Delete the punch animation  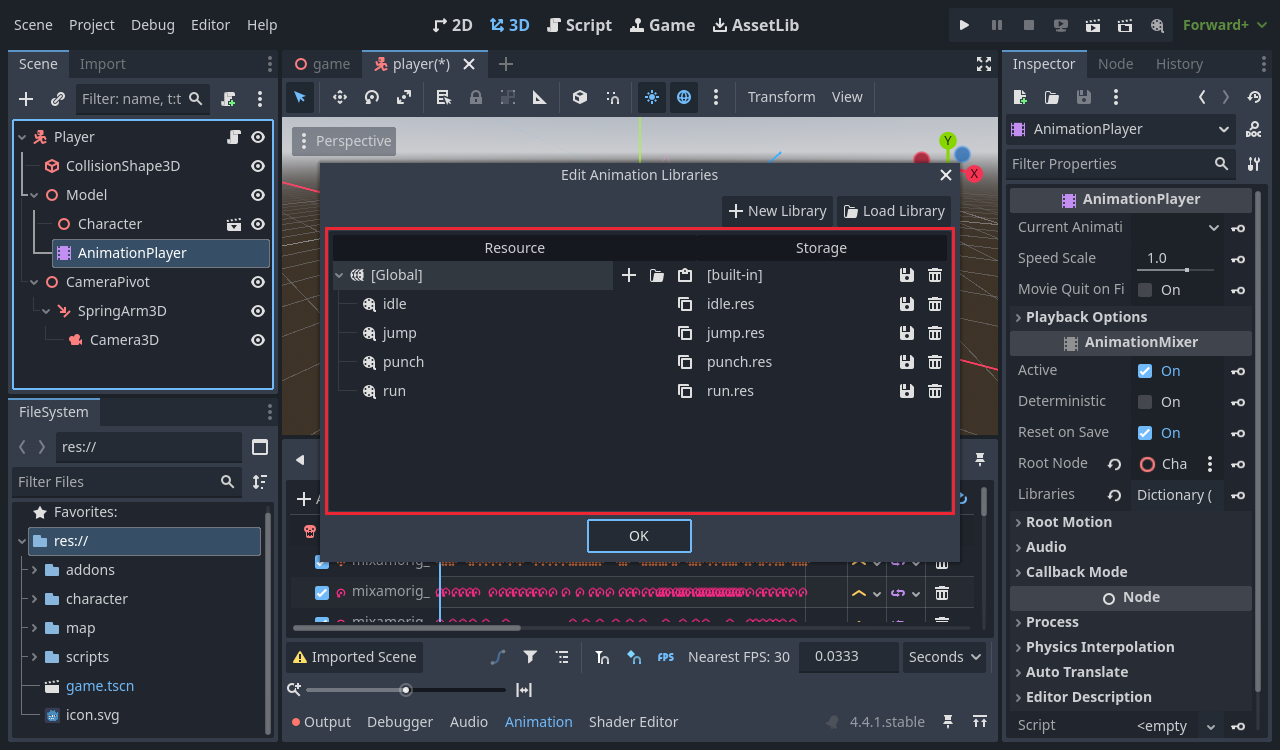935,362
